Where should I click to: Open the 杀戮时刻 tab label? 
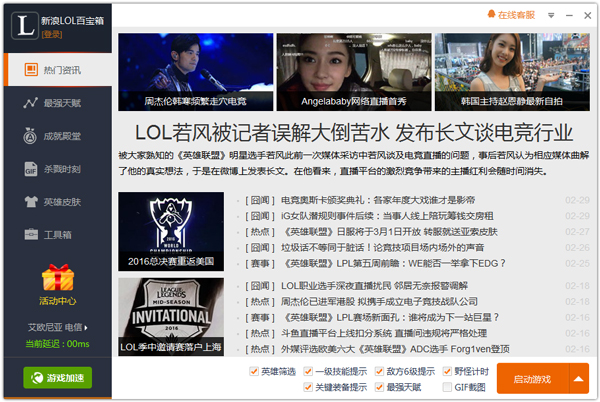tap(62, 169)
